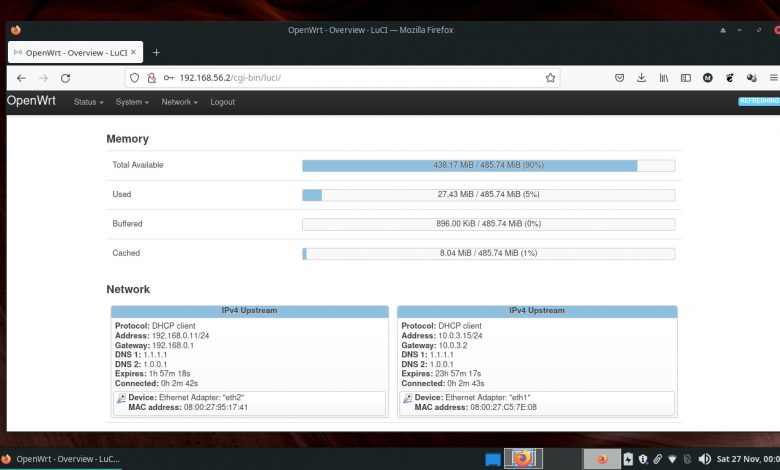Close the OpenWrt Overview tab

pyautogui.click(x=133, y=52)
